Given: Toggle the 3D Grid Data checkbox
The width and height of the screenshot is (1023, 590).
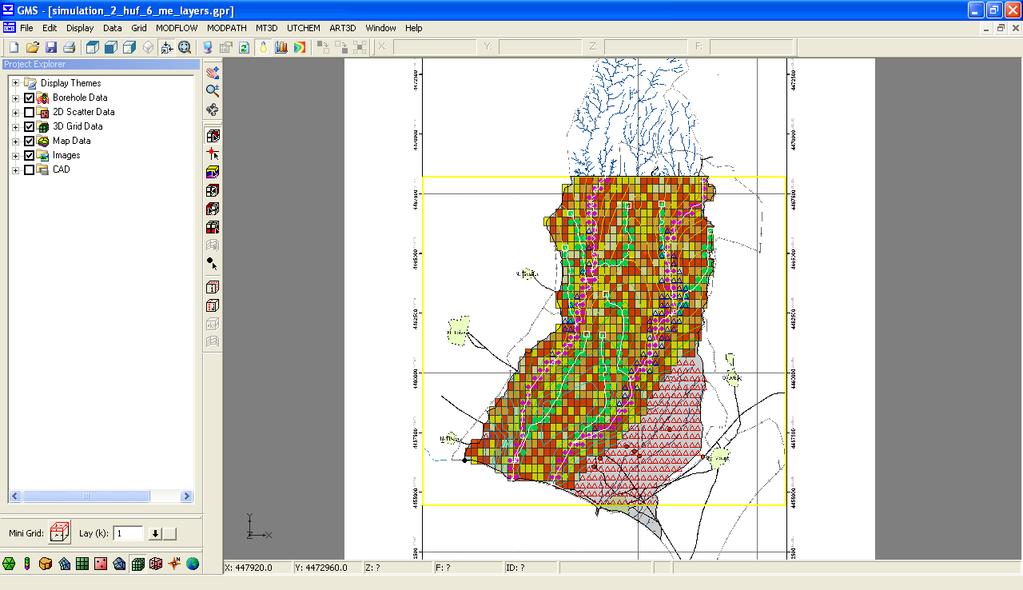Looking at the screenshot, I should 29,127.
